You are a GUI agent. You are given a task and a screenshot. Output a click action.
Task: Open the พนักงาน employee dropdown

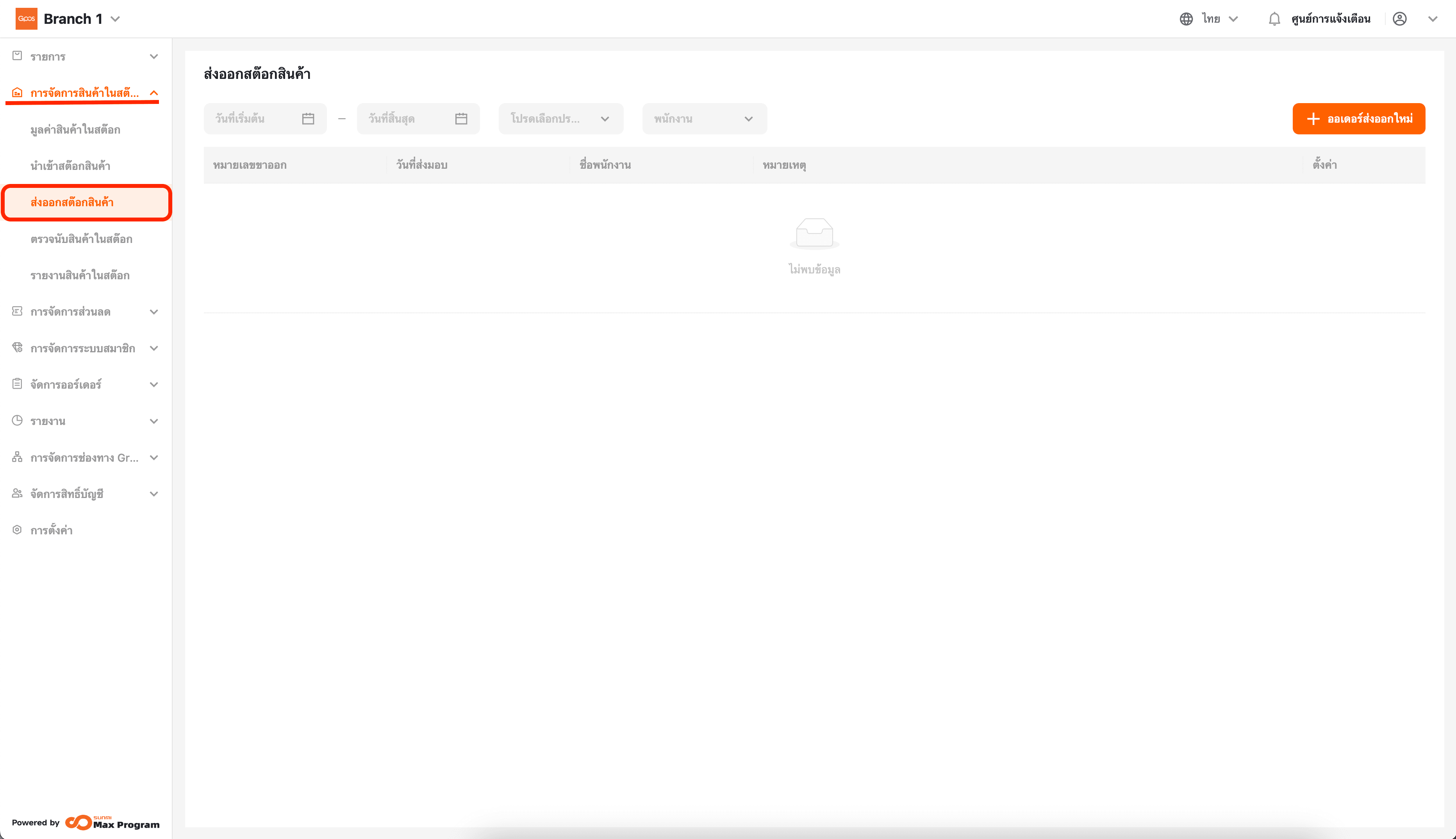[704, 119]
